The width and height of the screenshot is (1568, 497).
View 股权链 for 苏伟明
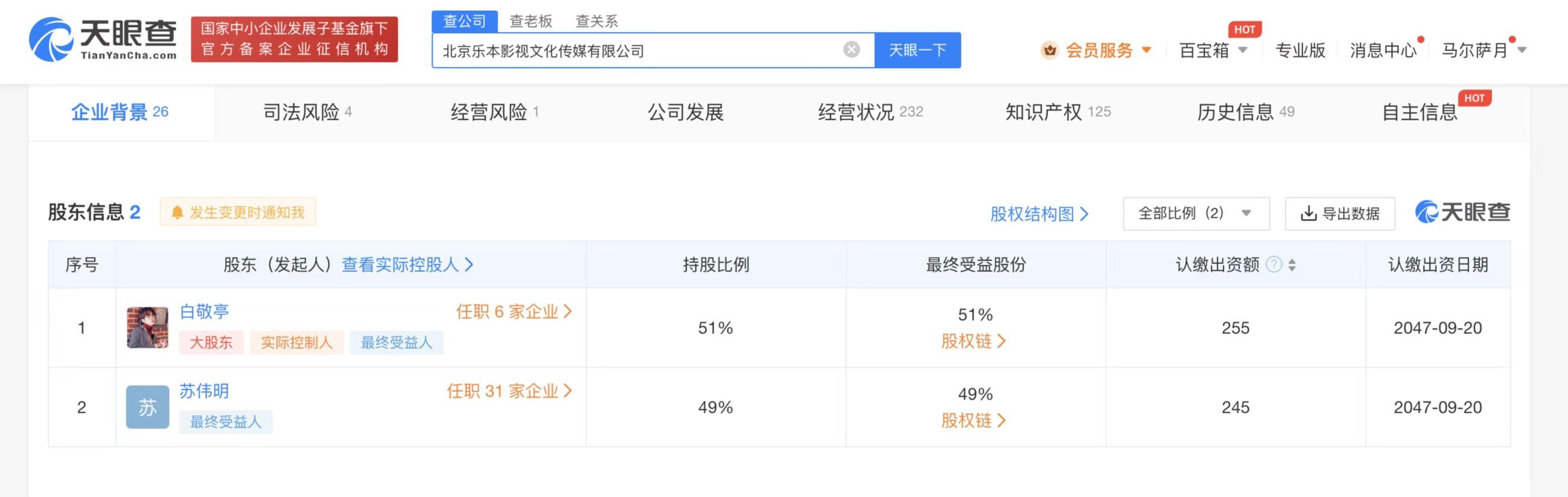pyautogui.click(x=973, y=420)
